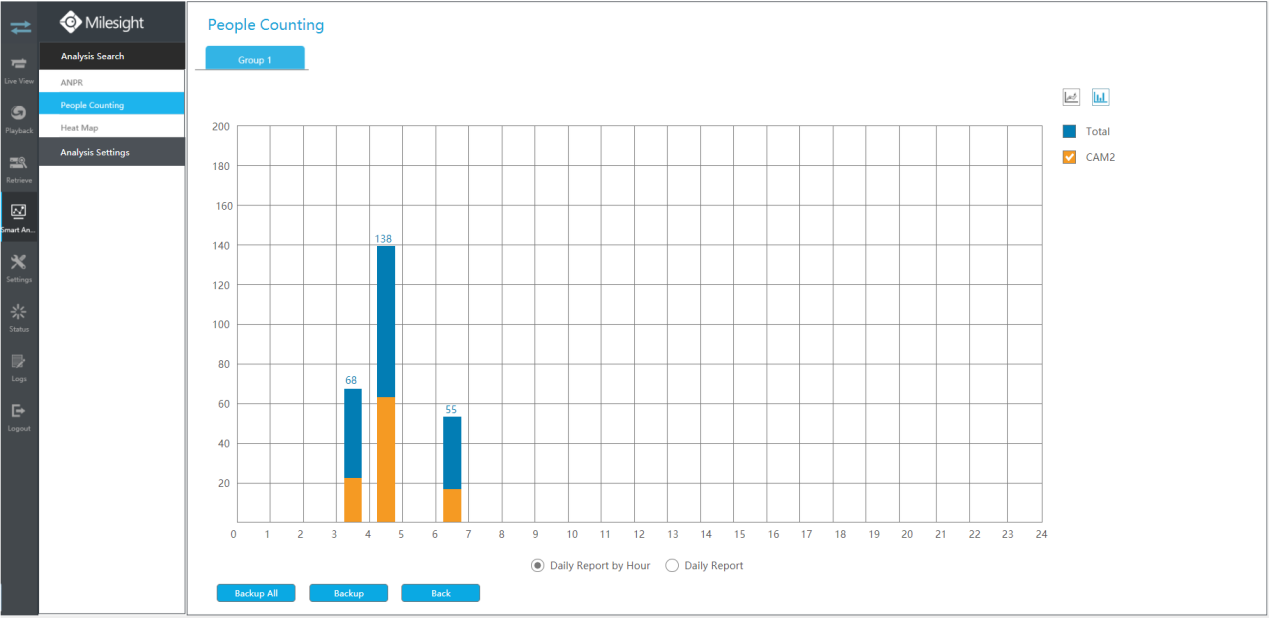Viewport: 1269px width, 618px height.
Task: Select the Daily Report by Hour option
Action: (x=539, y=565)
